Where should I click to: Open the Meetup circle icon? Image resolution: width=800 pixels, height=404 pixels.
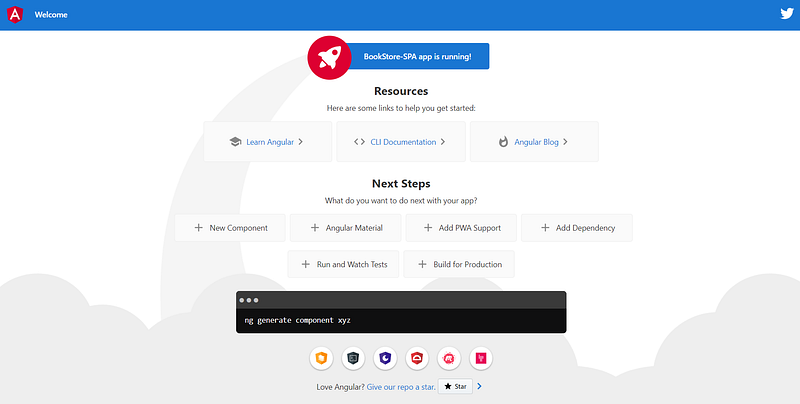pyautogui.click(x=449, y=359)
